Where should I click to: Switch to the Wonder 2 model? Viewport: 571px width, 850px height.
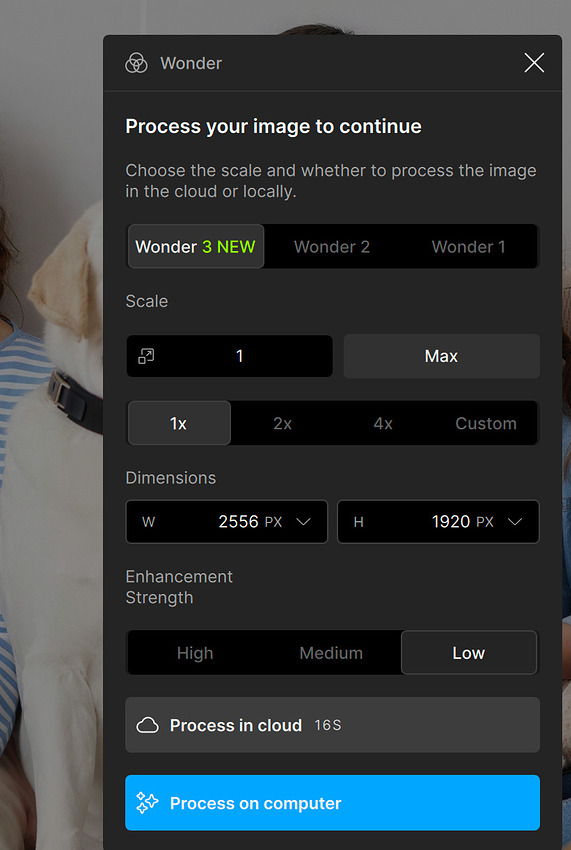tap(332, 247)
